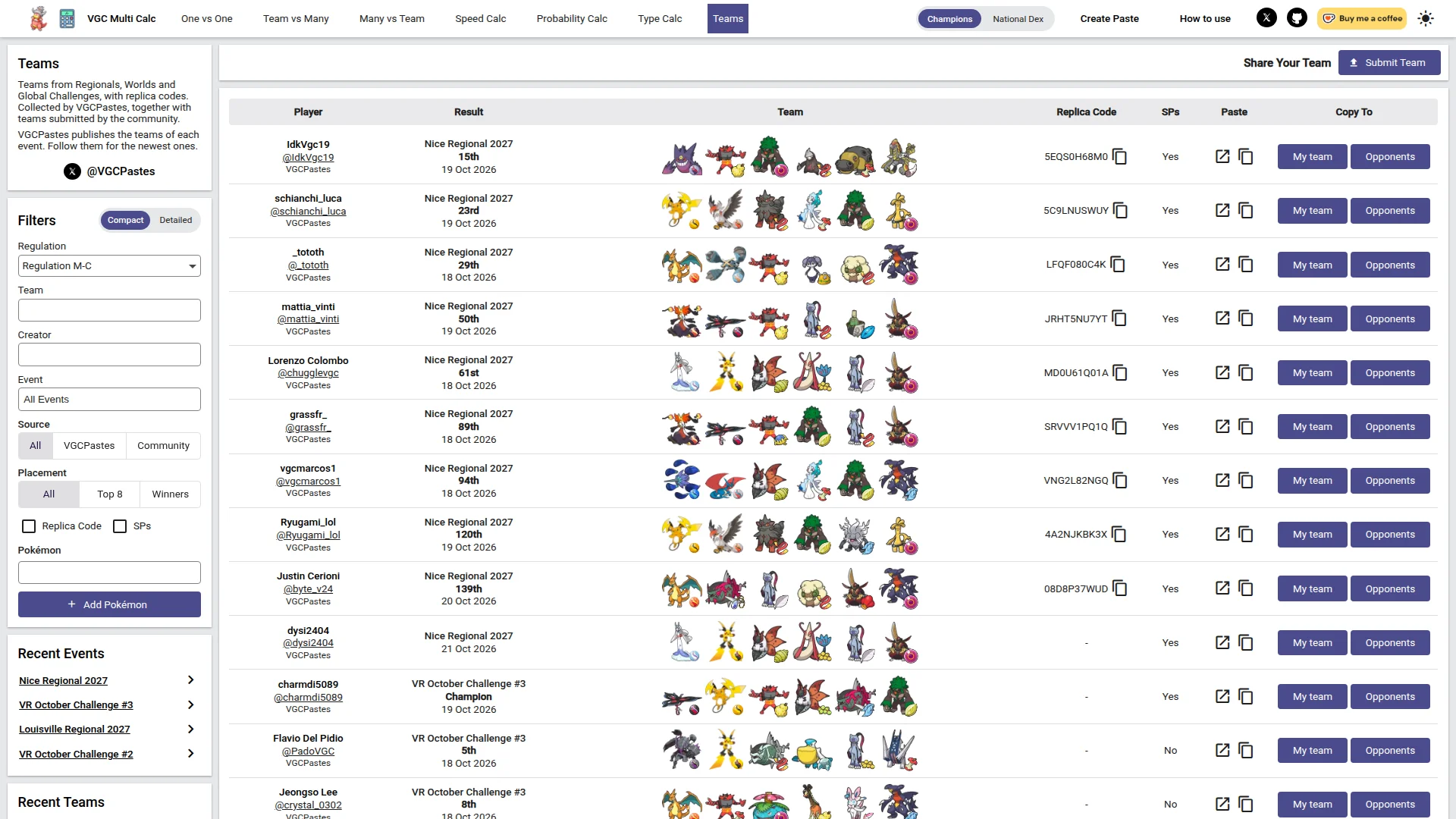This screenshot has height=819, width=1456.
Task: Open paste link for Justin Cerioni's team
Action: [x=1222, y=588]
